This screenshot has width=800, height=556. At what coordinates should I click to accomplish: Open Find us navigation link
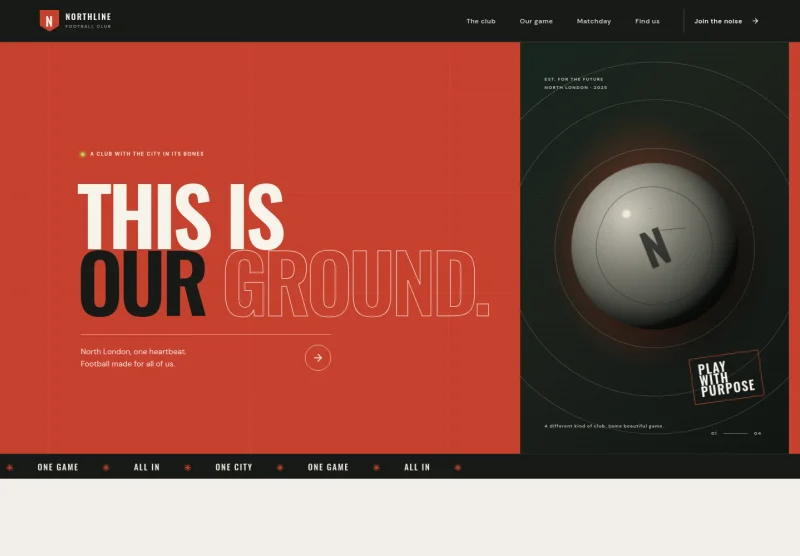coord(647,21)
